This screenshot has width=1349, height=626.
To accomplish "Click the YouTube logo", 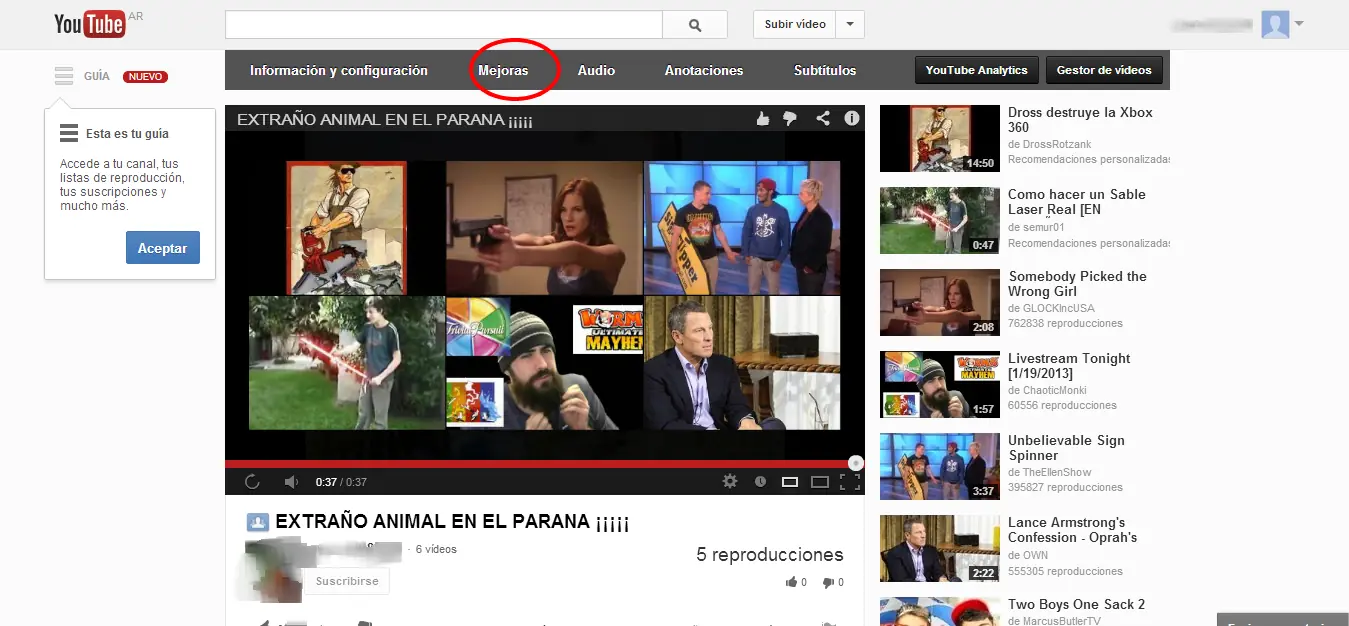I will click(x=90, y=24).
